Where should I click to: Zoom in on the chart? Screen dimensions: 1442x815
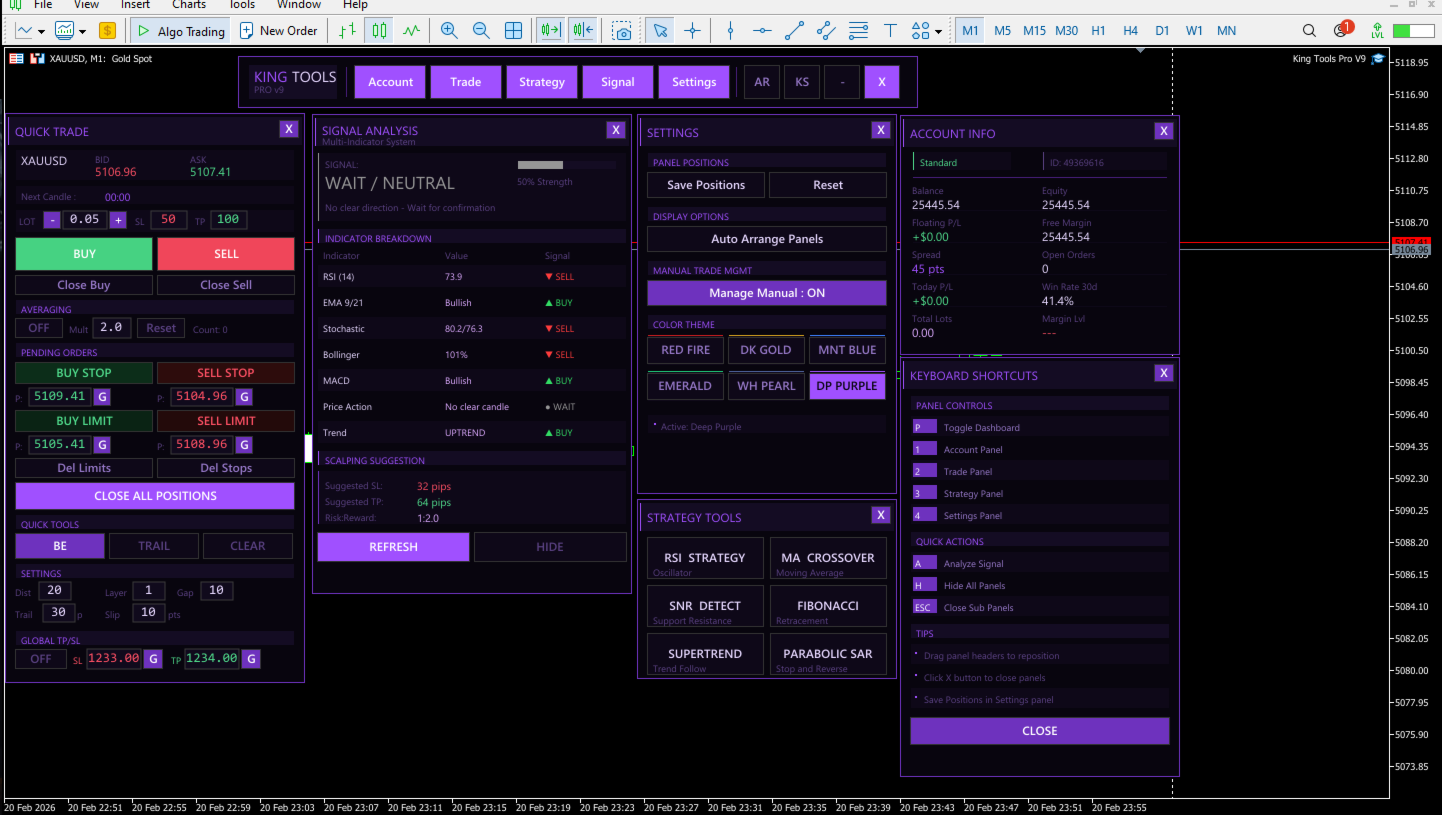coord(449,31)
